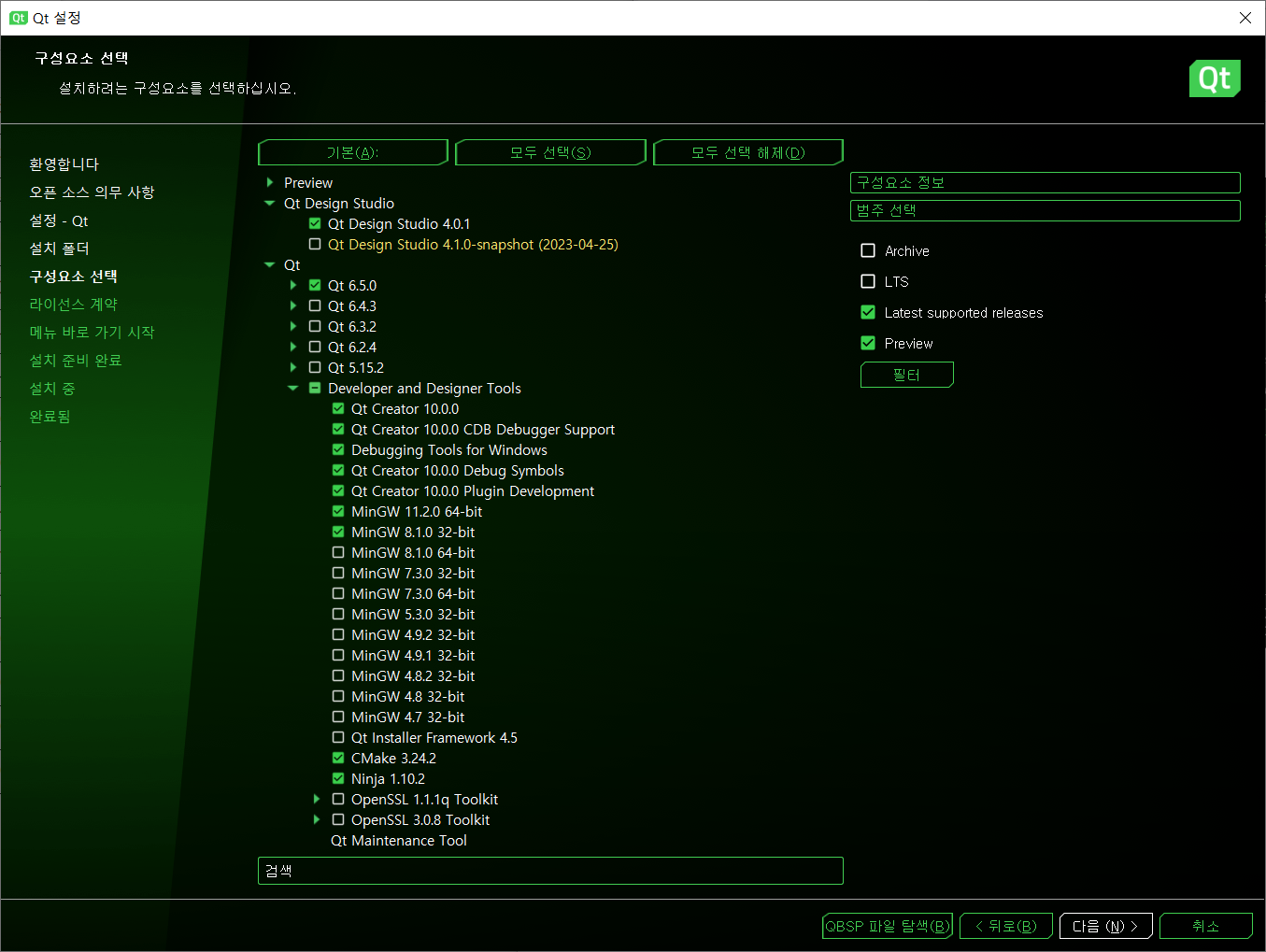Close the Qt 설정 window
This screenshot has height=952, width=1266.
1245,18
